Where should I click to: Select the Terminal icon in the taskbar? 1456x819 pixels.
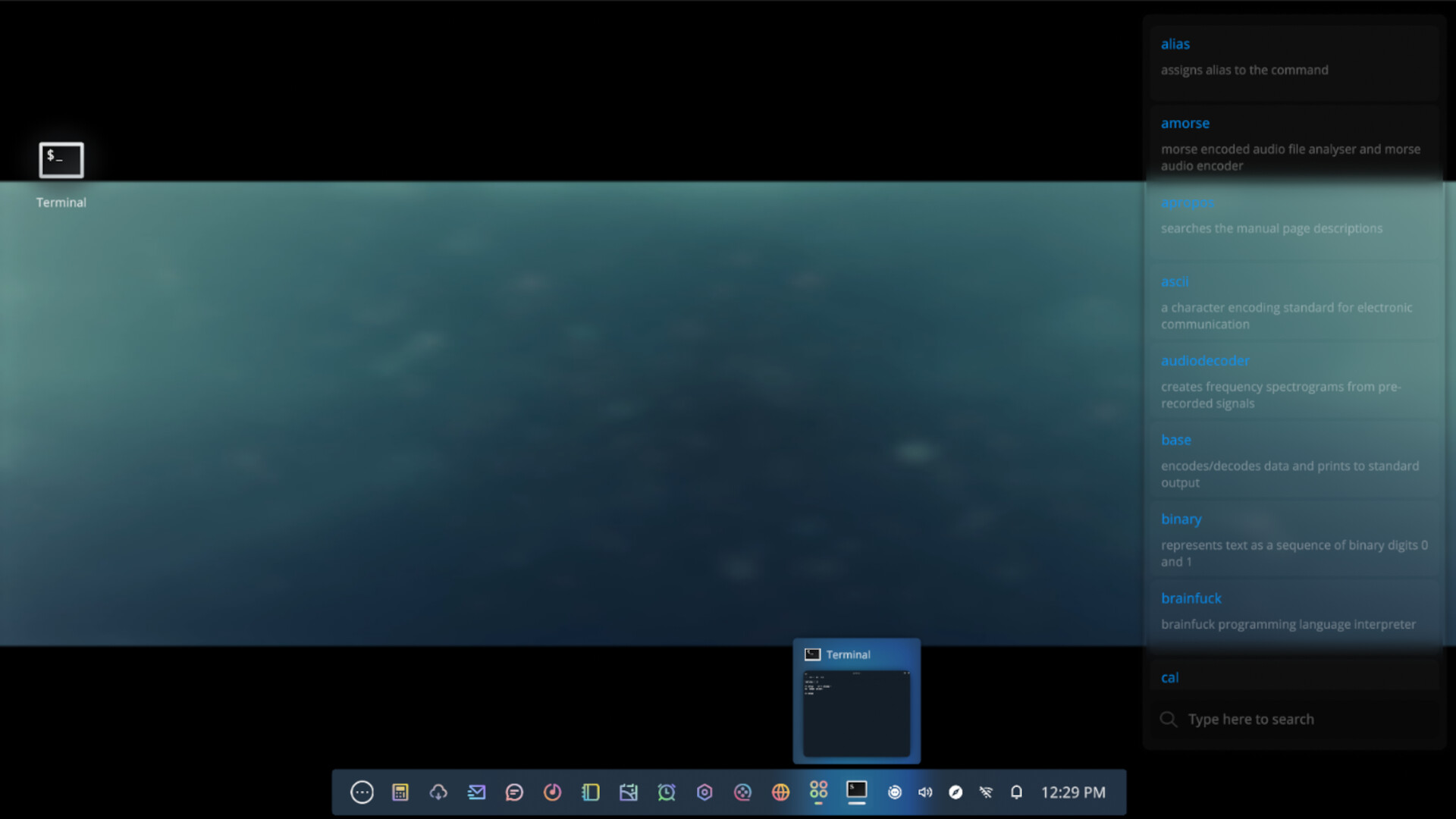857,792
